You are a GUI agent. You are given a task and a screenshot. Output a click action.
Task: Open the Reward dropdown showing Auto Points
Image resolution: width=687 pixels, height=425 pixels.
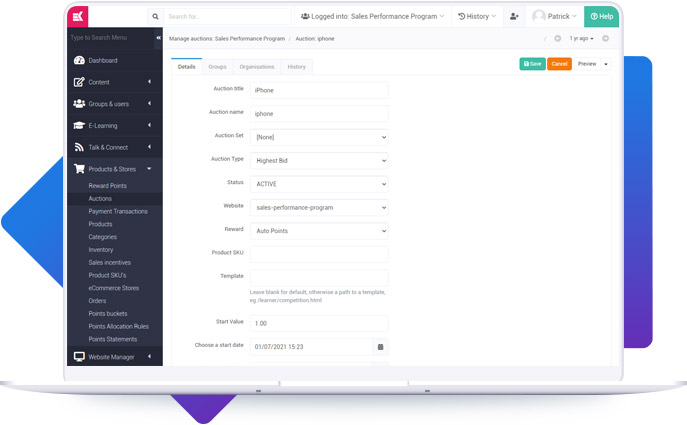coord(318,230)
